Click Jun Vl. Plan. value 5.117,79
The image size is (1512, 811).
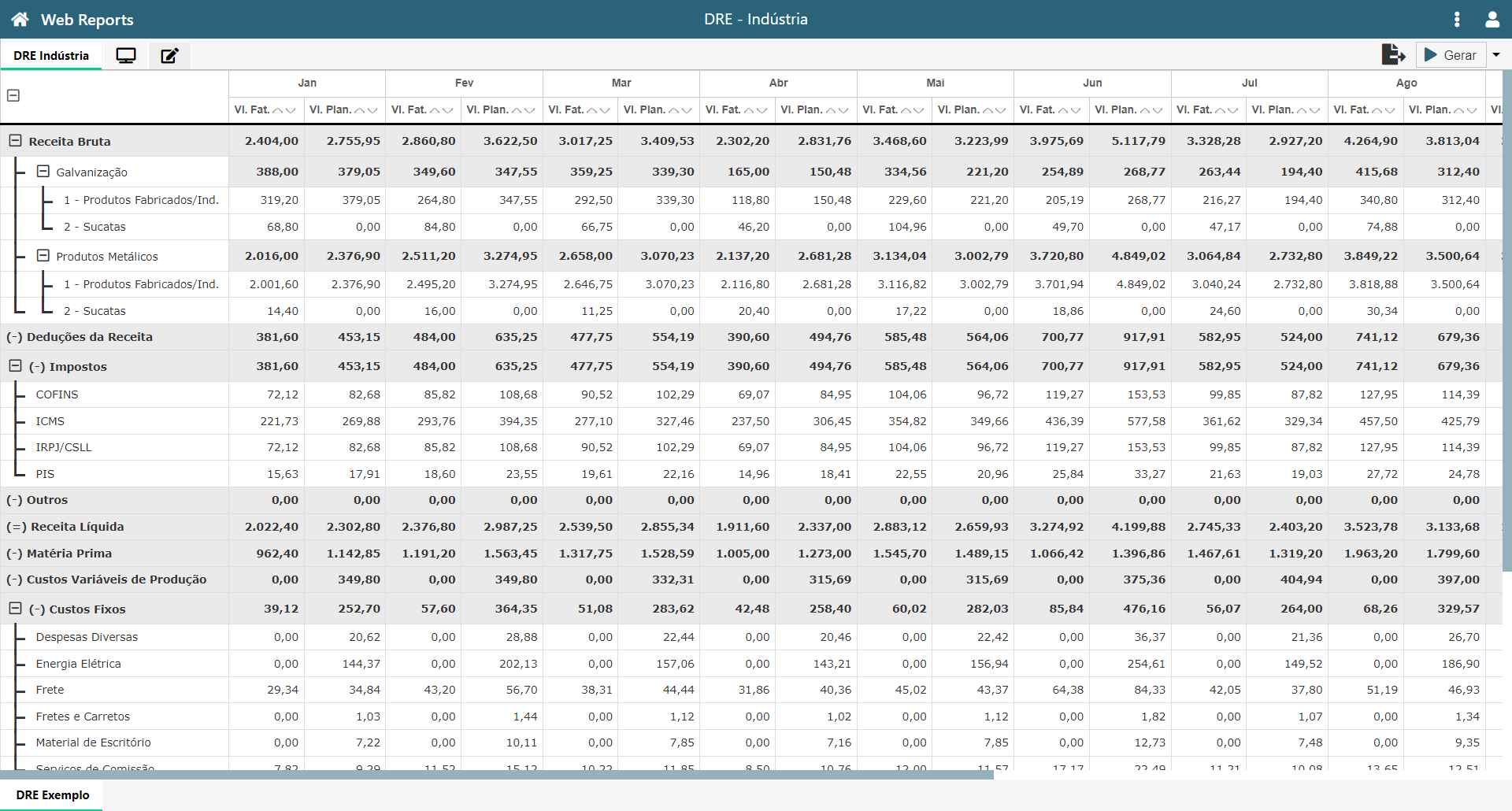point(1139,141)
